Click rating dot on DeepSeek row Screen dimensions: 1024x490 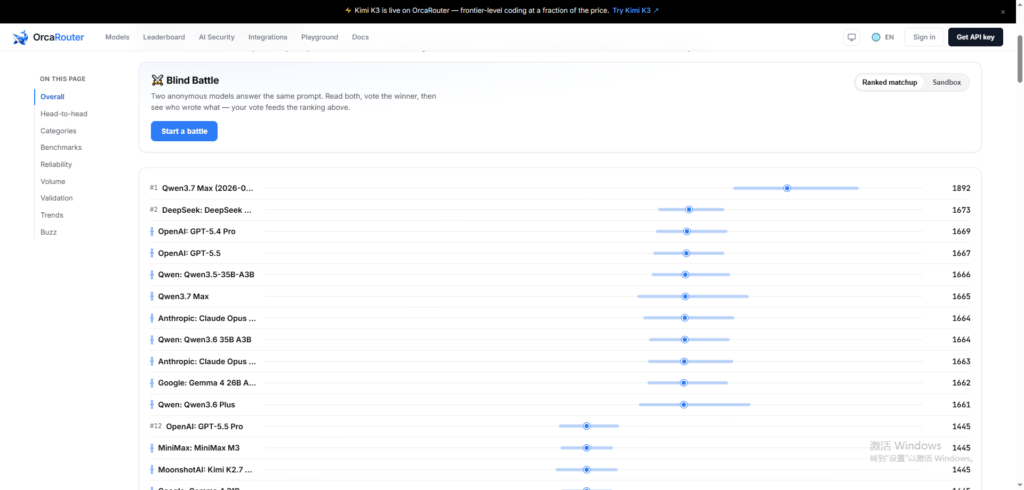click(x=689, y=209)
